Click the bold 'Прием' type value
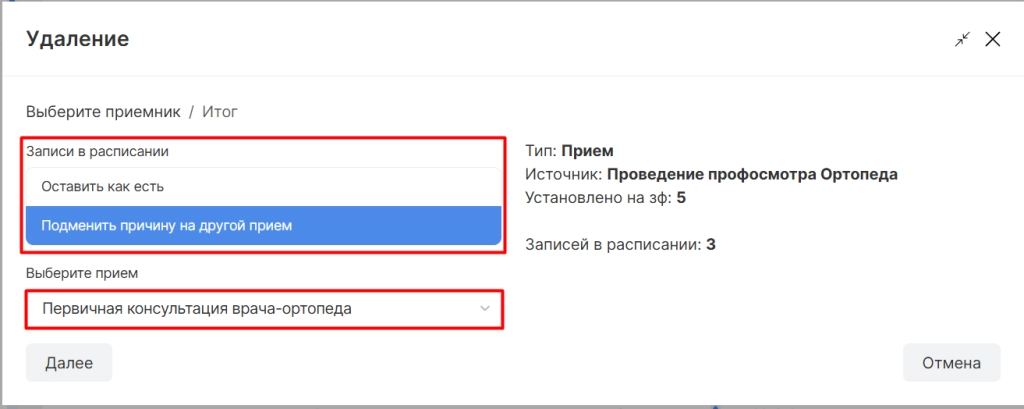The width and height of the screenshot is (1024, 409). (588, 151)
